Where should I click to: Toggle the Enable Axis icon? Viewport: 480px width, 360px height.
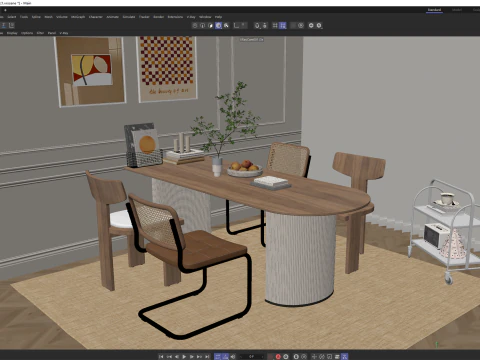pyautogui.click(x=236, y=25)
